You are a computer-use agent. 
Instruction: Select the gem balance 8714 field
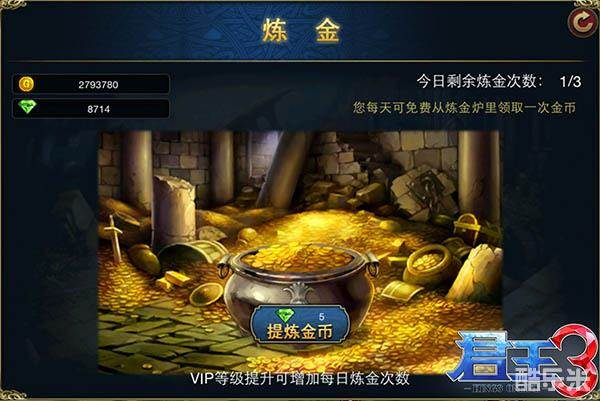pyautogui.click(x=91, y=109)
